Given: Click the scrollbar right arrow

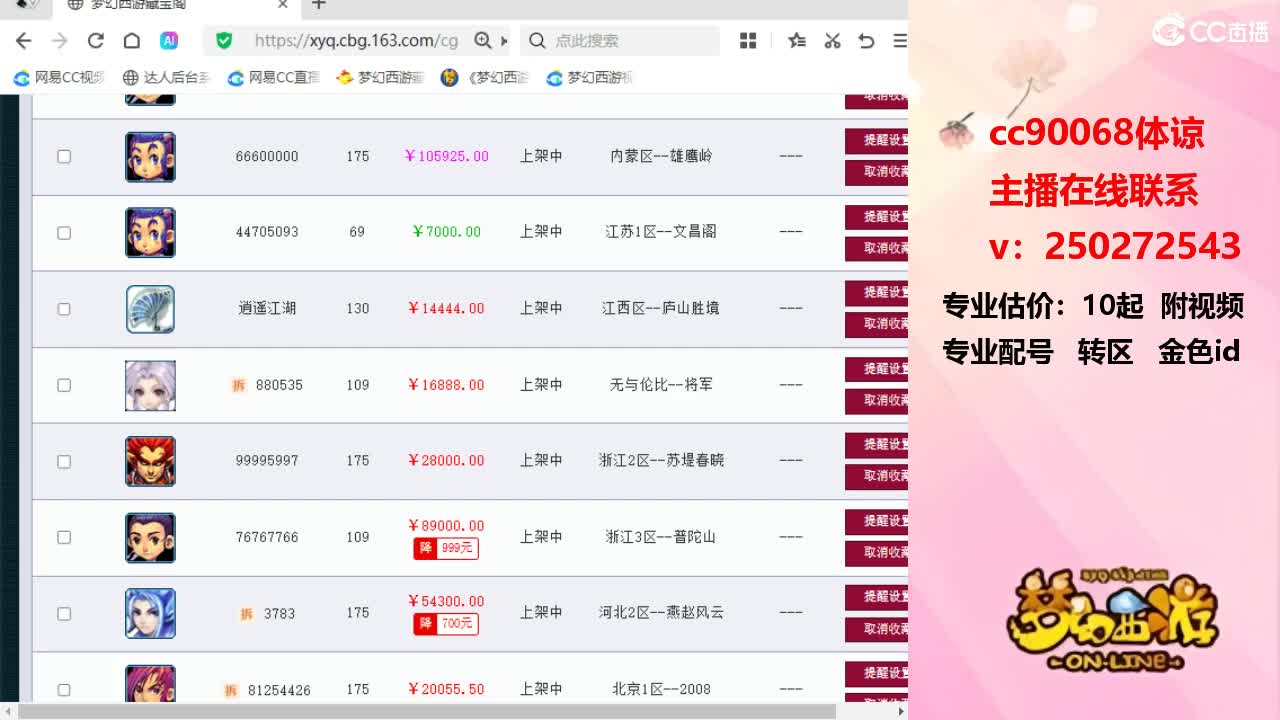Looking at the screenshot, I should 901,711.
